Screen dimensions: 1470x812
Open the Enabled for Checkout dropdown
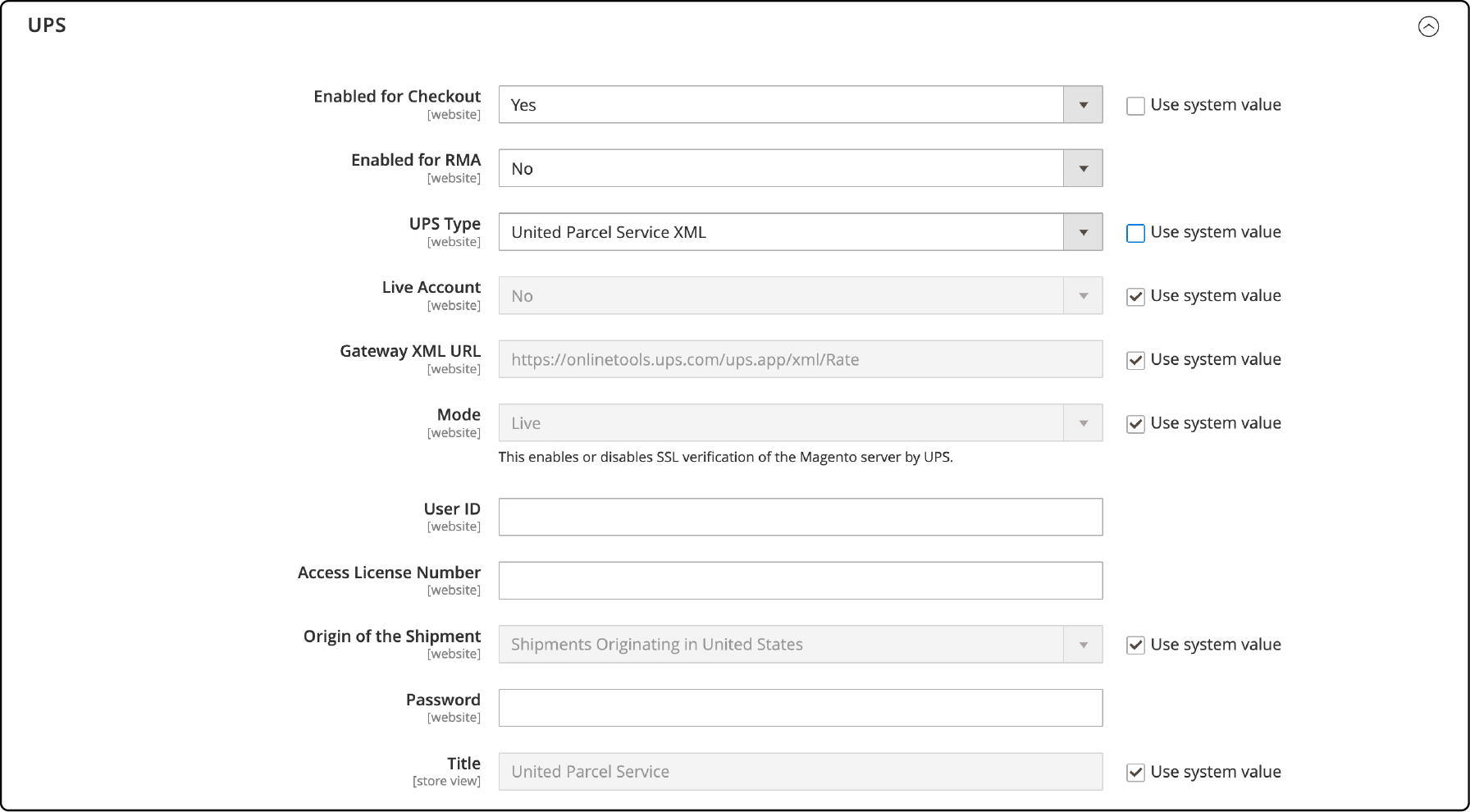[x=801, y=105]
